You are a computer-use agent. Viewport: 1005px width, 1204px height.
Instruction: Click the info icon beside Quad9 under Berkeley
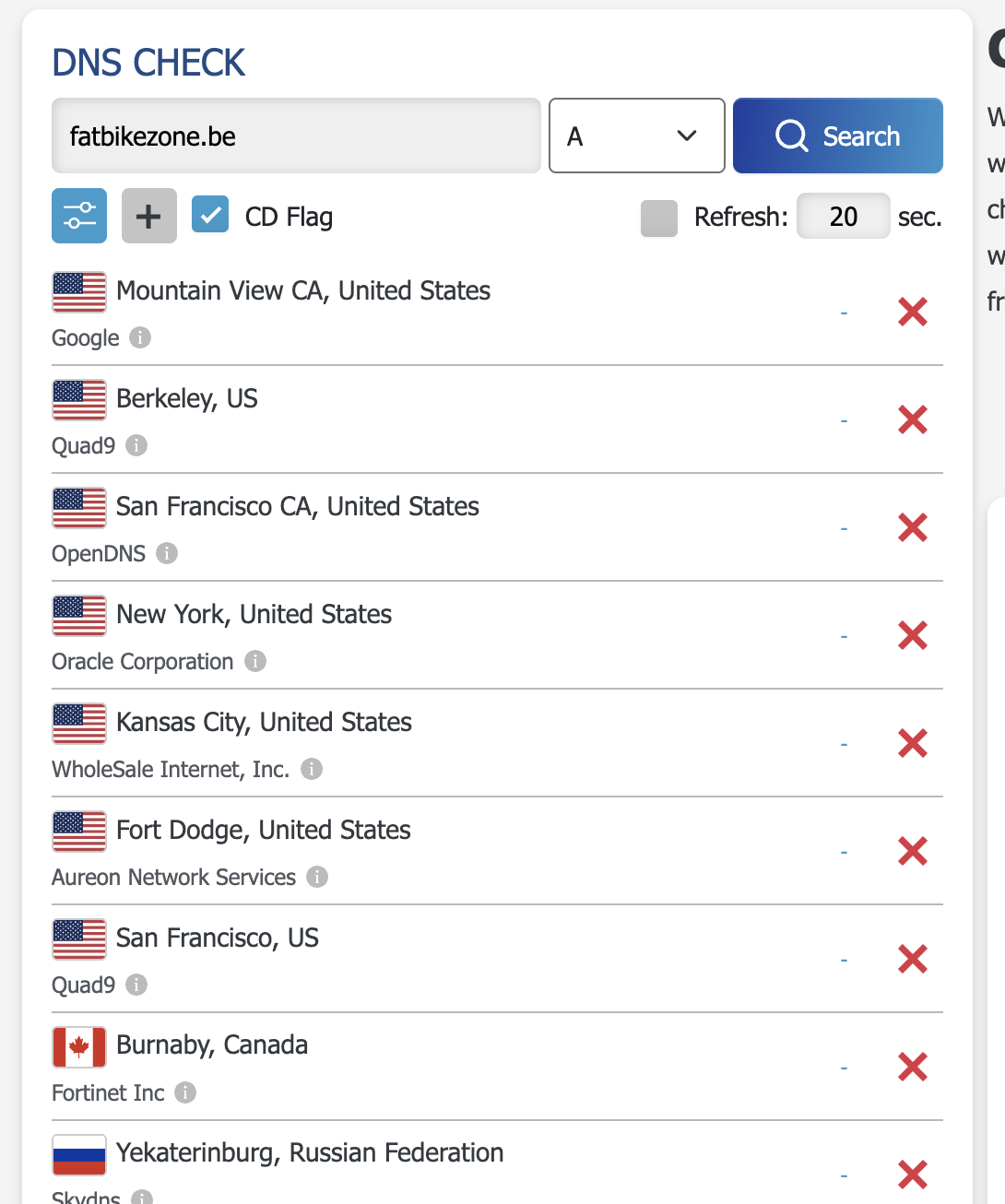(x=136, y=445)
